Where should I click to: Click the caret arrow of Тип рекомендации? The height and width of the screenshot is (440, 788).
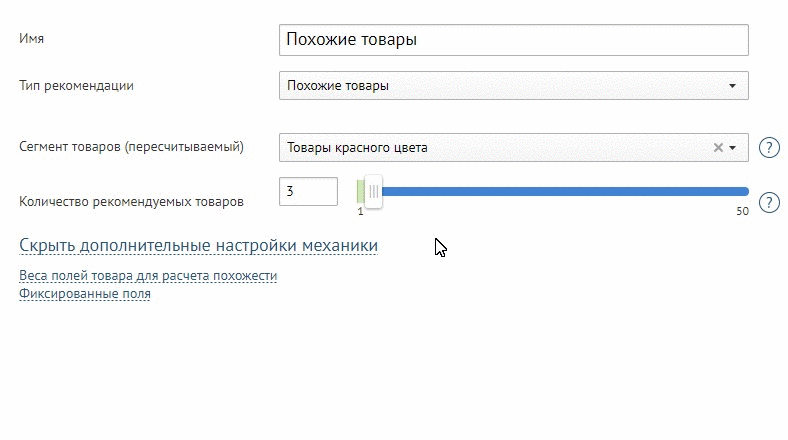[x=733, y=86]
